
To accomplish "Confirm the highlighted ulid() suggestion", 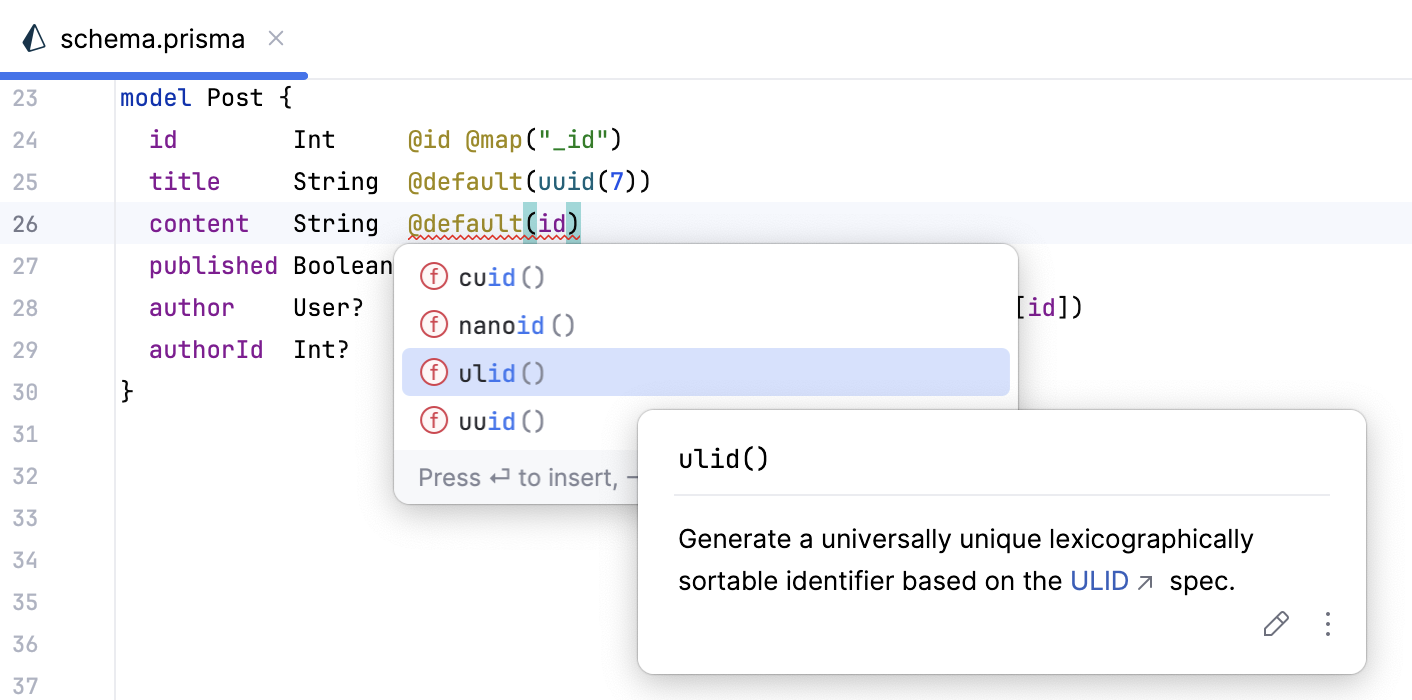I will click(500, 371).
